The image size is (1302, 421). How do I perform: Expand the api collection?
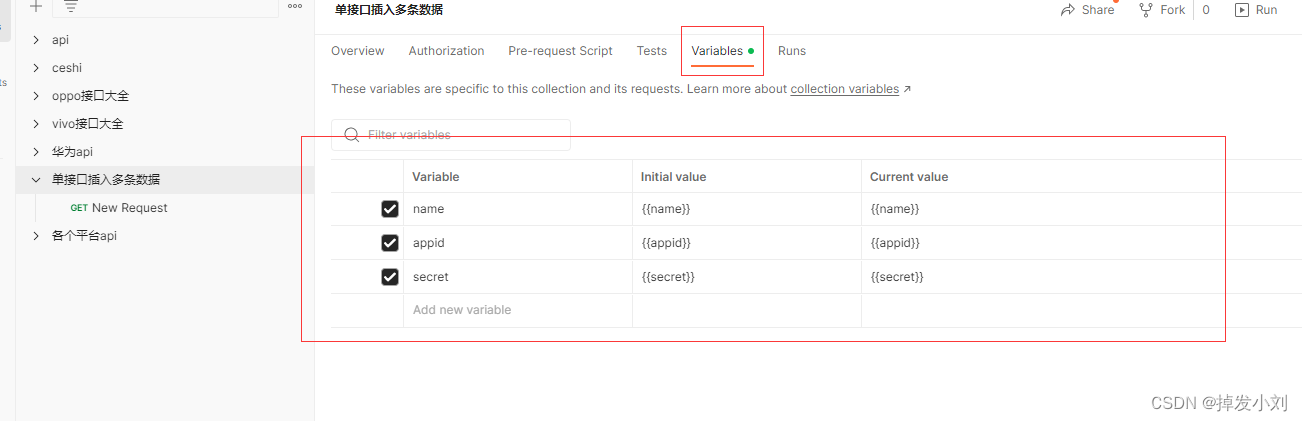click(x=36, y=40)
